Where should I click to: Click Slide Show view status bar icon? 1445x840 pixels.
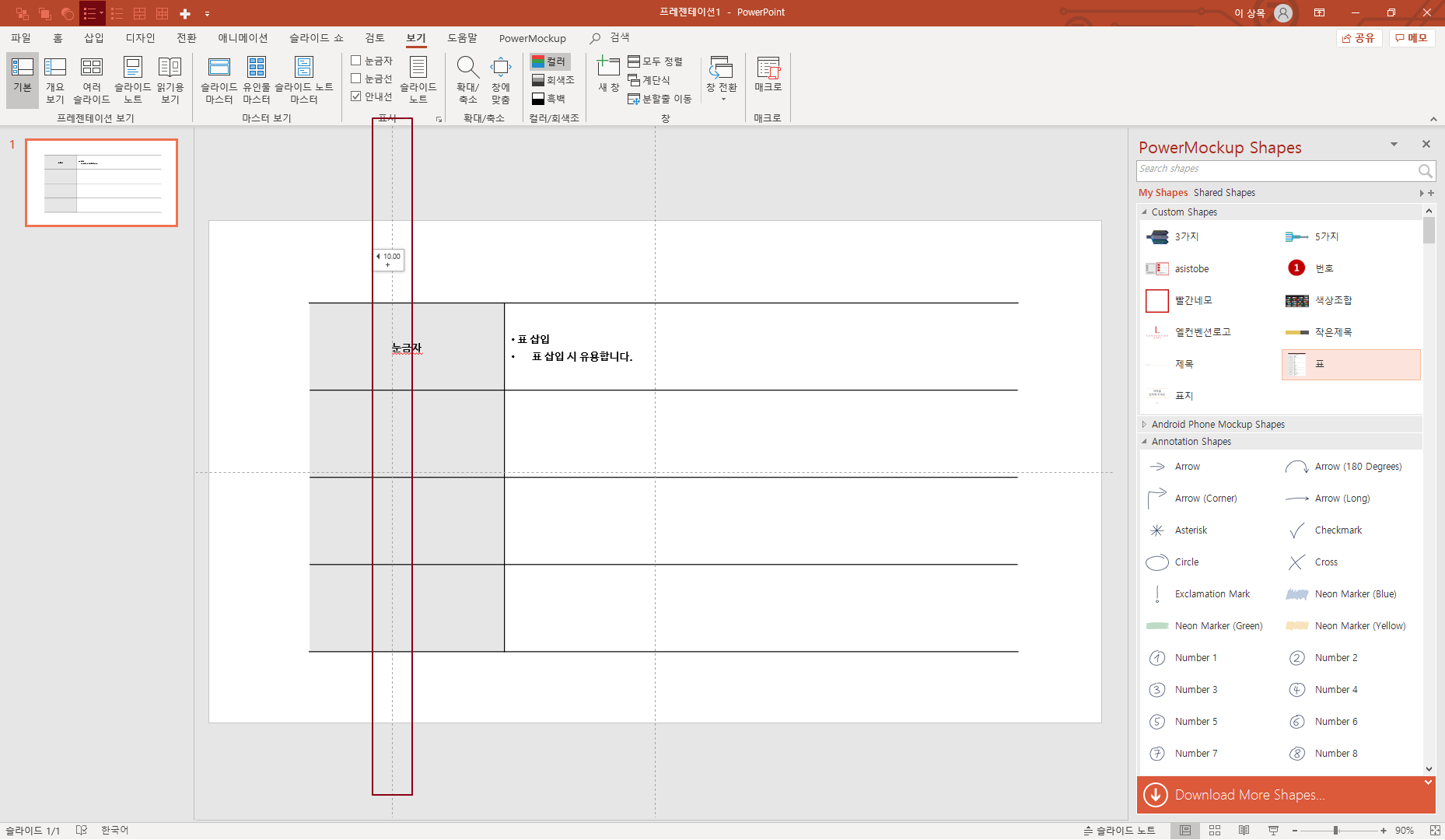tap(1273, 831)
